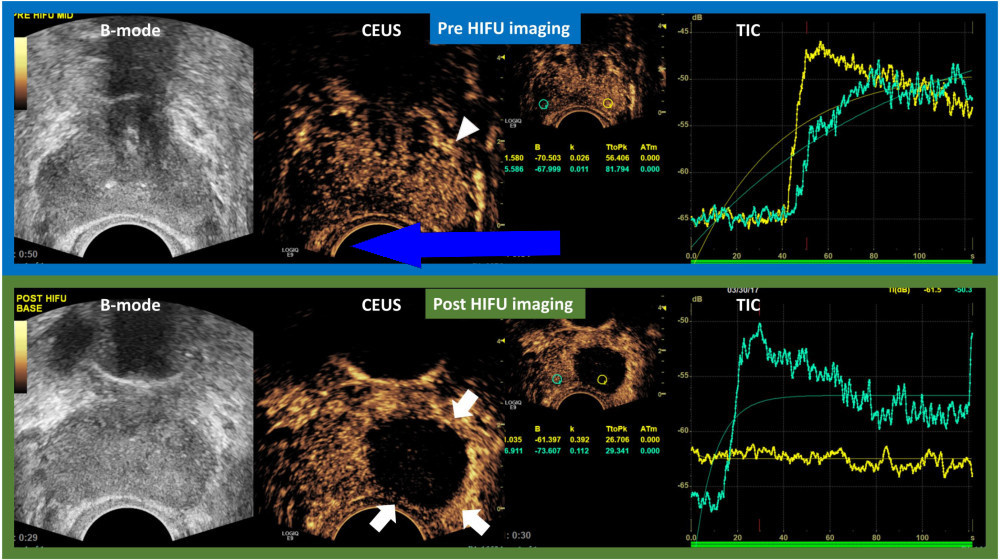Viewport: 1000px width, 560px height.
Task: Click the -65 dB axis label in pre HIFU TIC
Action: pos(683,218)
